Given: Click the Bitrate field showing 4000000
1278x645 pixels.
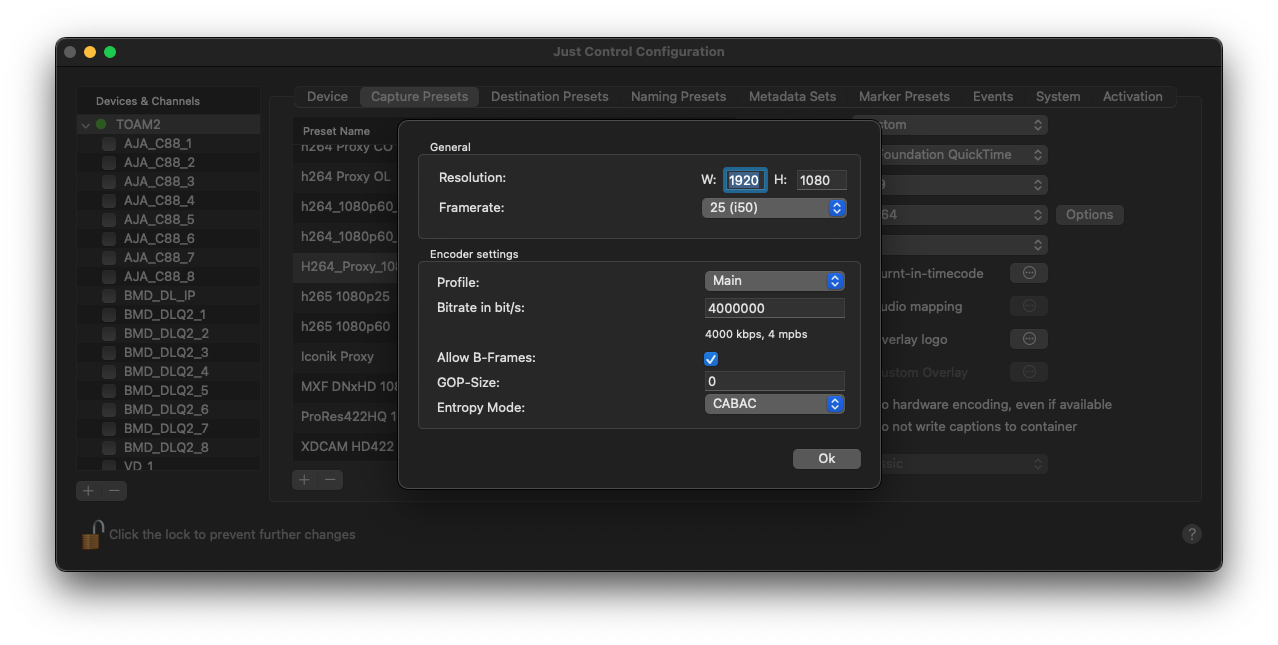Looking at the screenshot, I should click(x=775, y=308).
